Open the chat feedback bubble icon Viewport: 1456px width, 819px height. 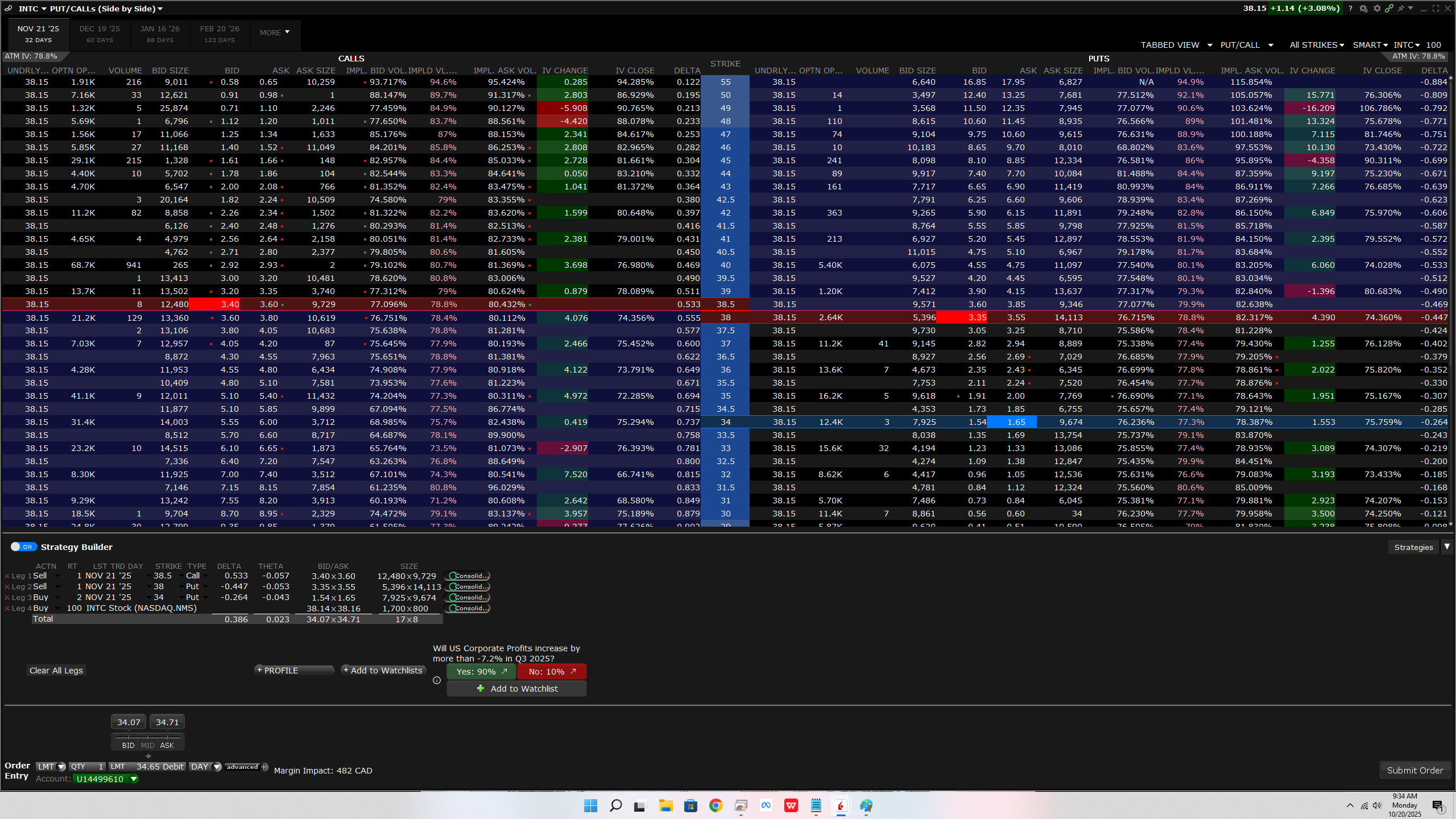[1363, 9]
